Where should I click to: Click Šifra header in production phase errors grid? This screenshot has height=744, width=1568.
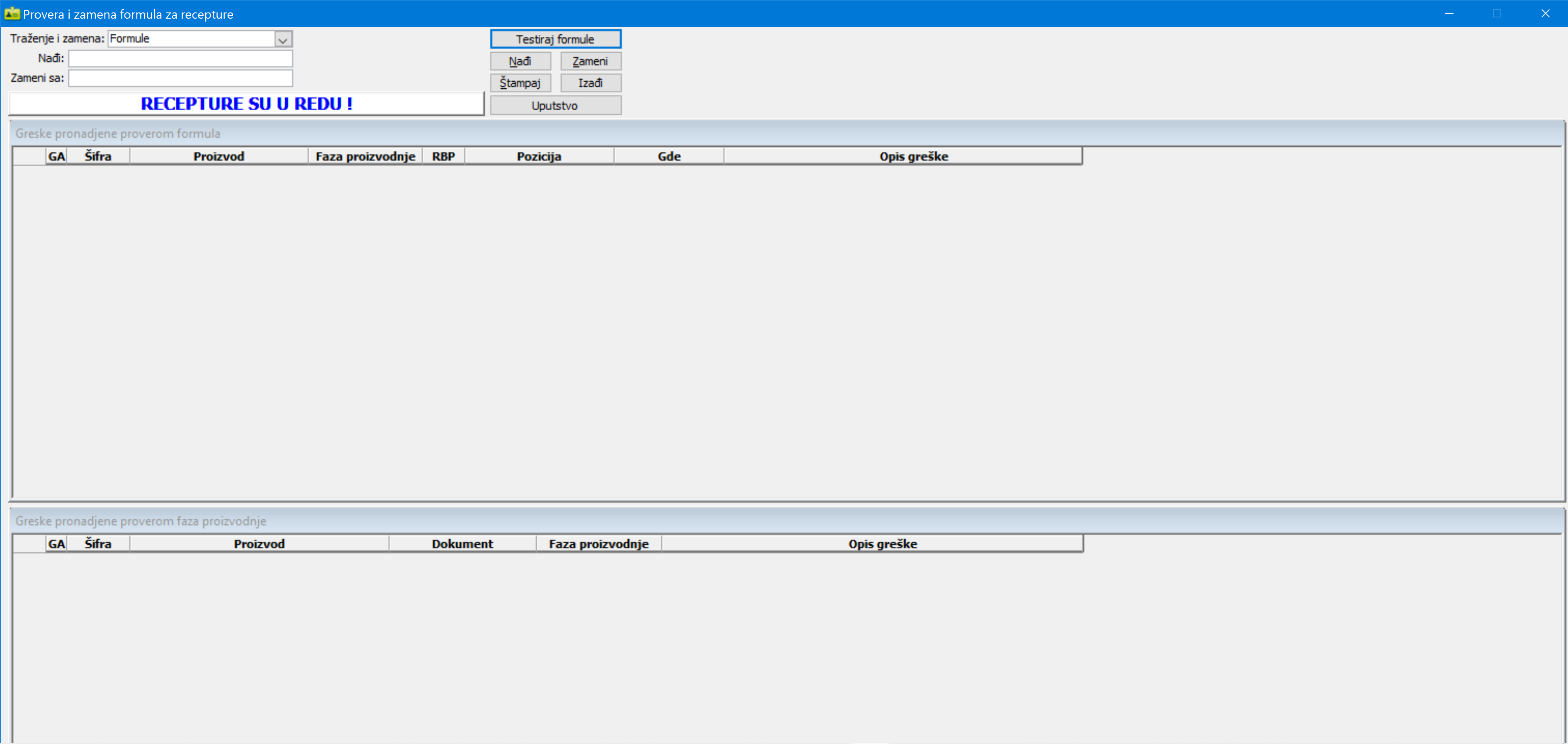(98, 544)
